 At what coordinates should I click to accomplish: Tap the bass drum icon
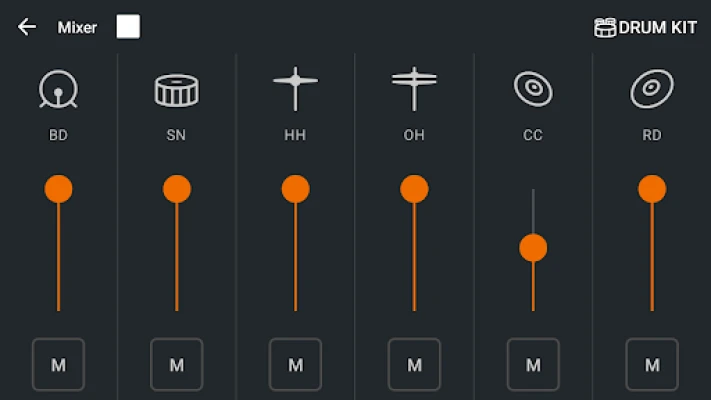pos(58,90)
